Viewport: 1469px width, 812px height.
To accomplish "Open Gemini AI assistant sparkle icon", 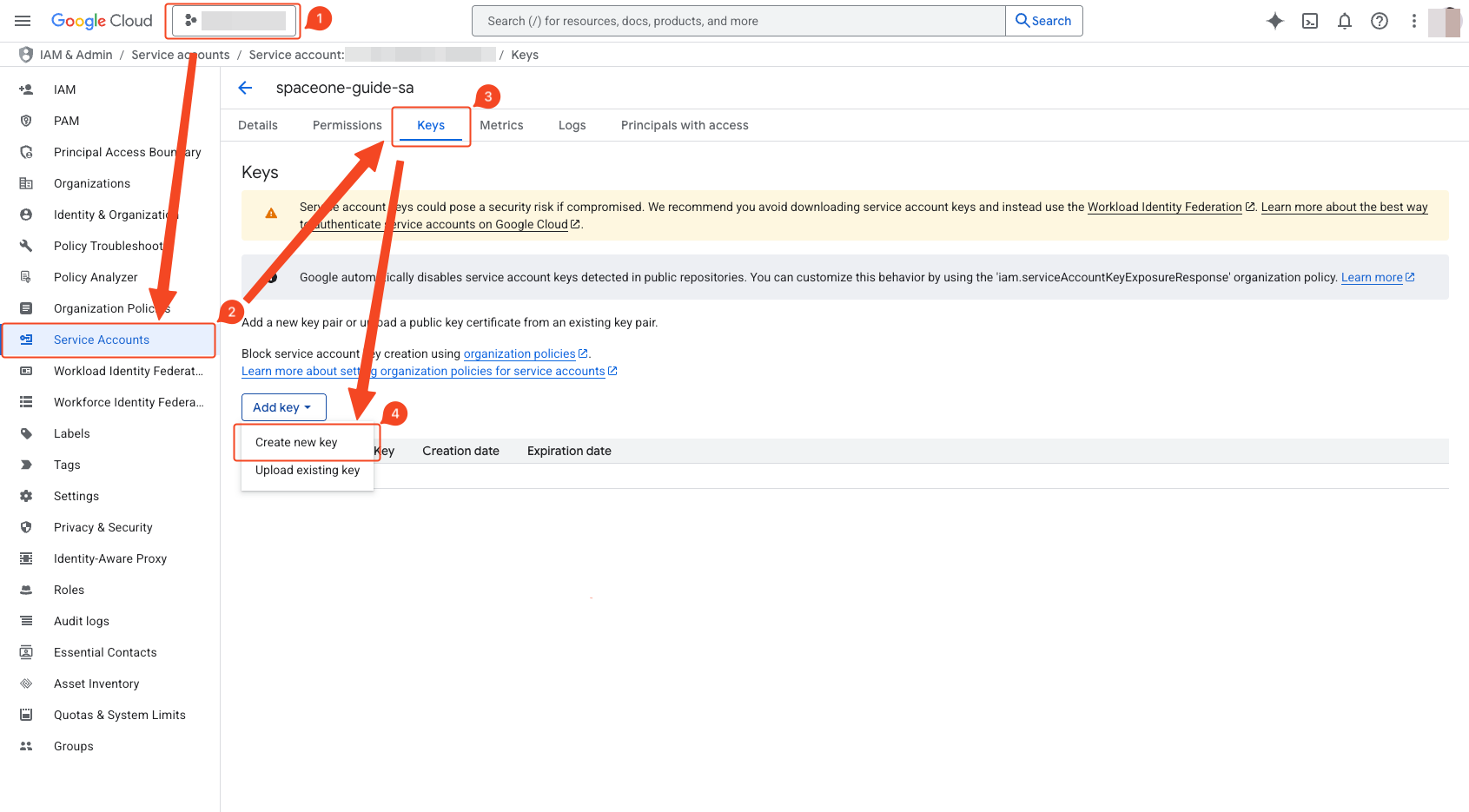I will [x=1274, y=21].
